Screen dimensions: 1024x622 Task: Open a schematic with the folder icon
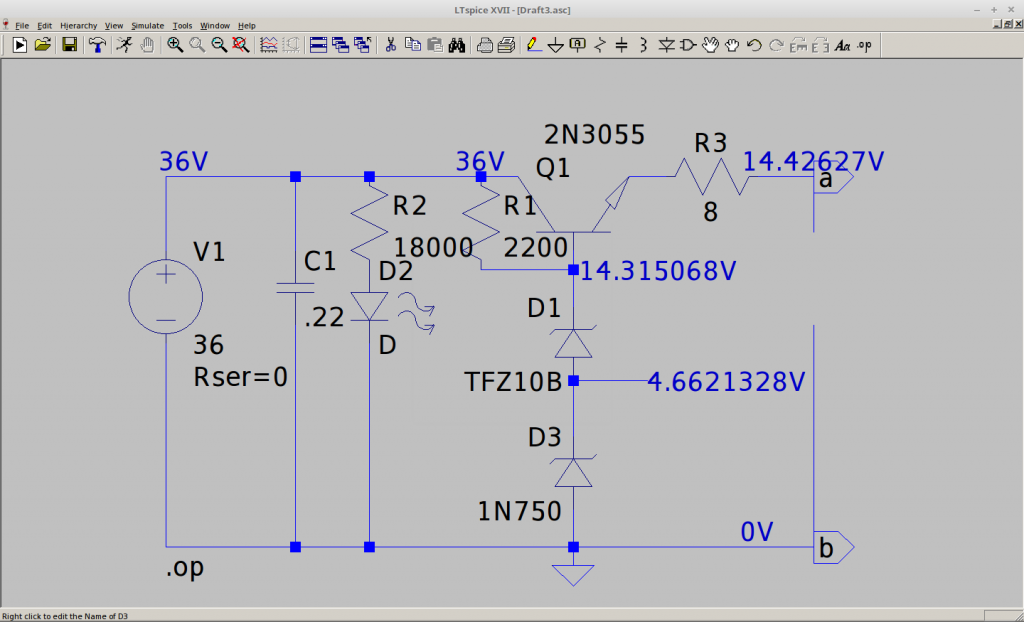click(43, 45)
